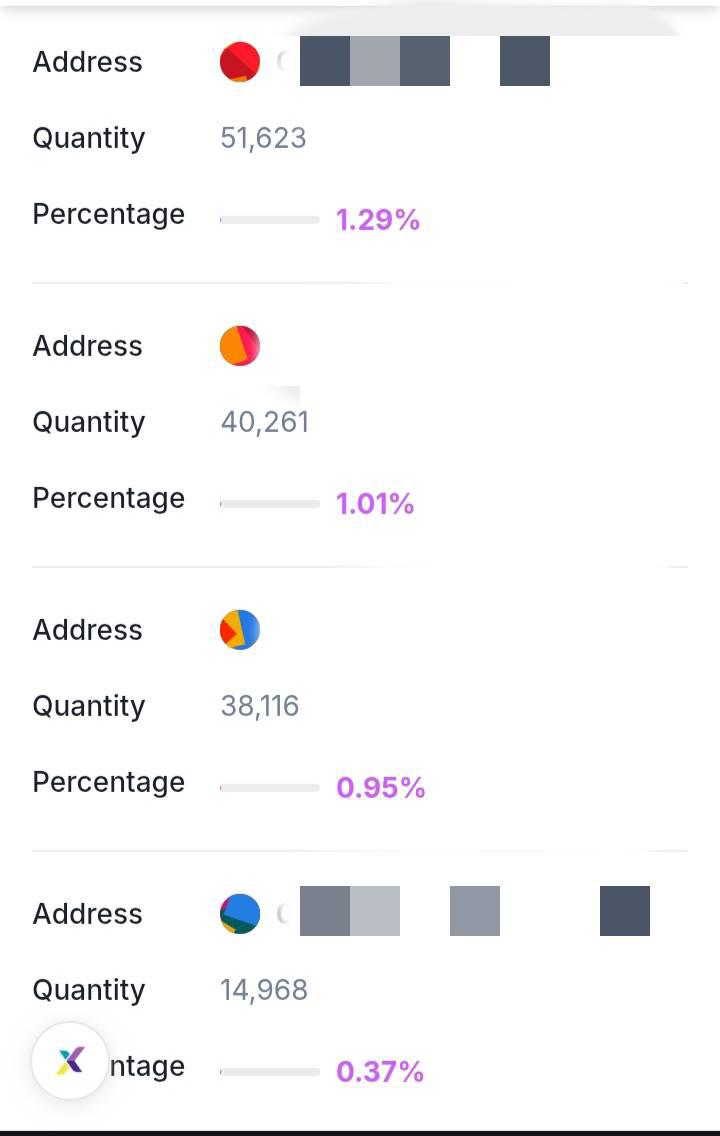Select the 1.01% percentage value
720x1136 pixels.
[x=375, y=504]
